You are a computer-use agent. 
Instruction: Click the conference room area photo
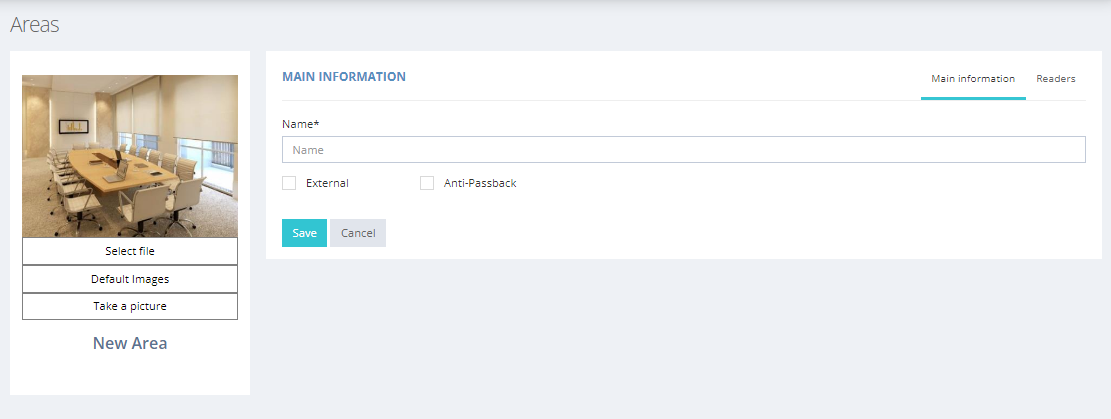click(130, 156)
